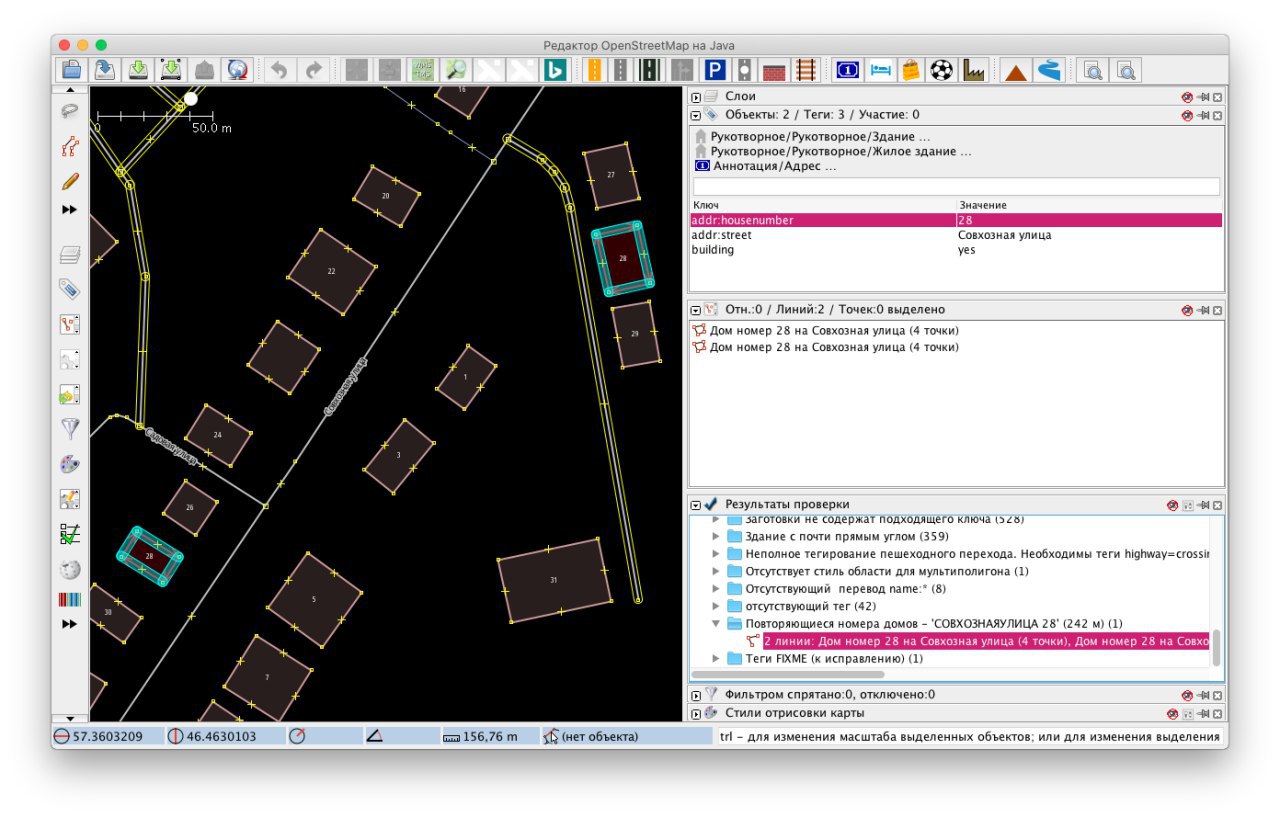
Task: Select the draw nodes tool in left sidebar
Action: 70,147
